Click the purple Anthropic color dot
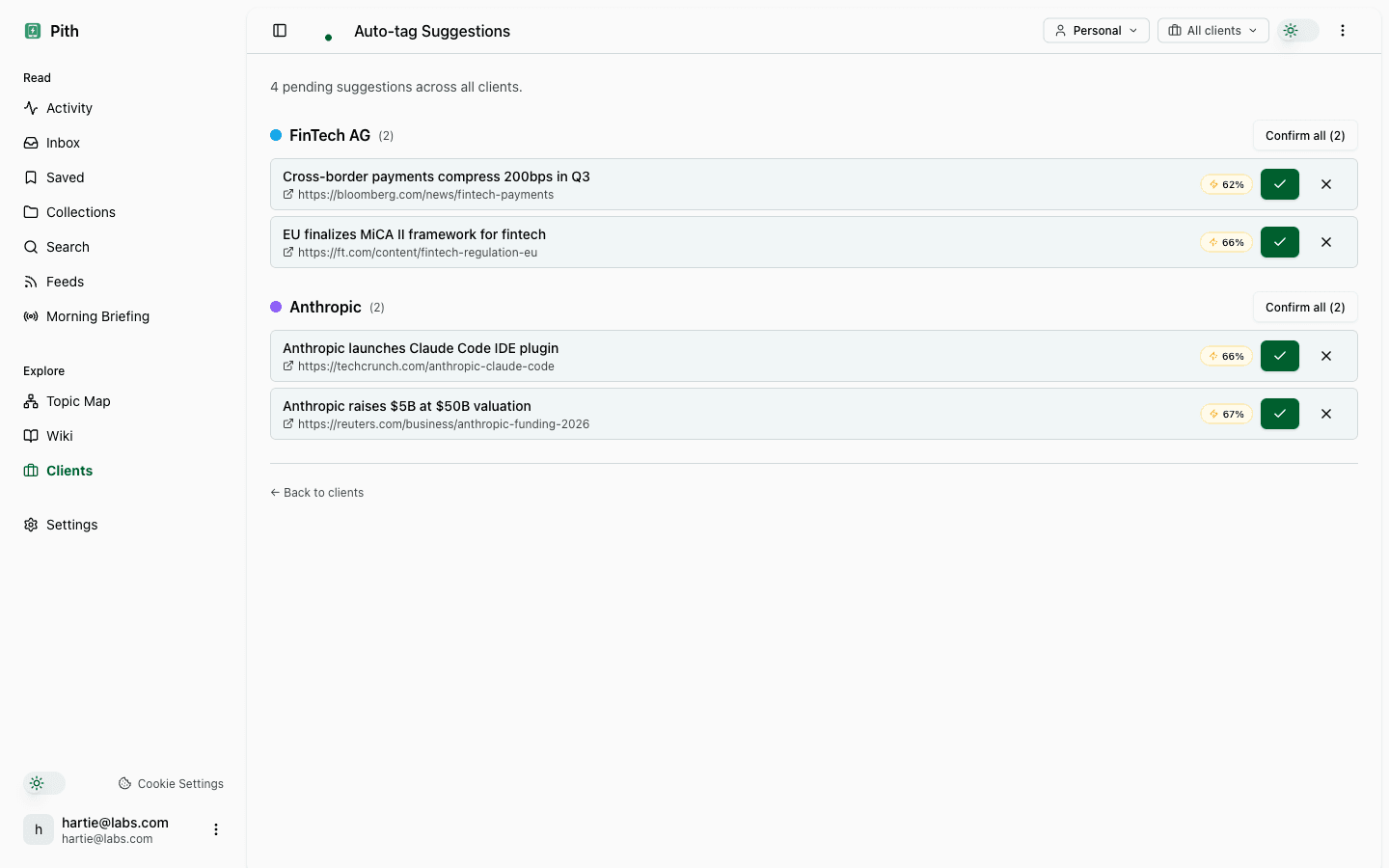The width and height of the screenshot is (1389, 868). point(276,307)
